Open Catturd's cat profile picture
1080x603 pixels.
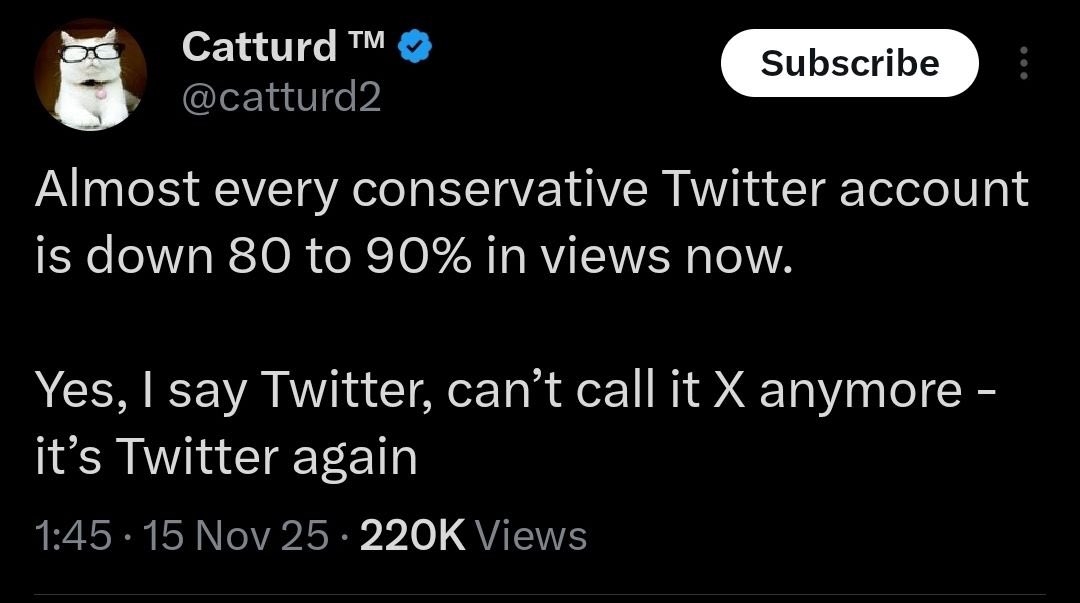point(90,76)
